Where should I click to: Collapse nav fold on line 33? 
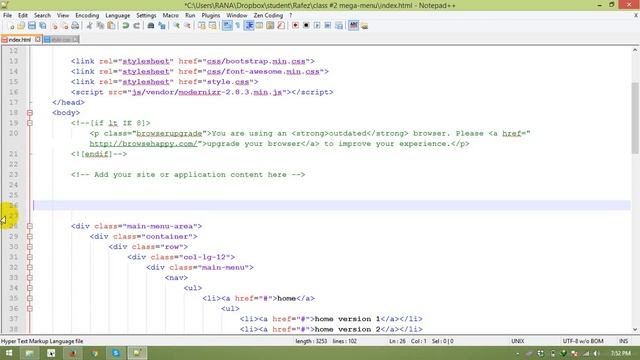coord(30,278)
